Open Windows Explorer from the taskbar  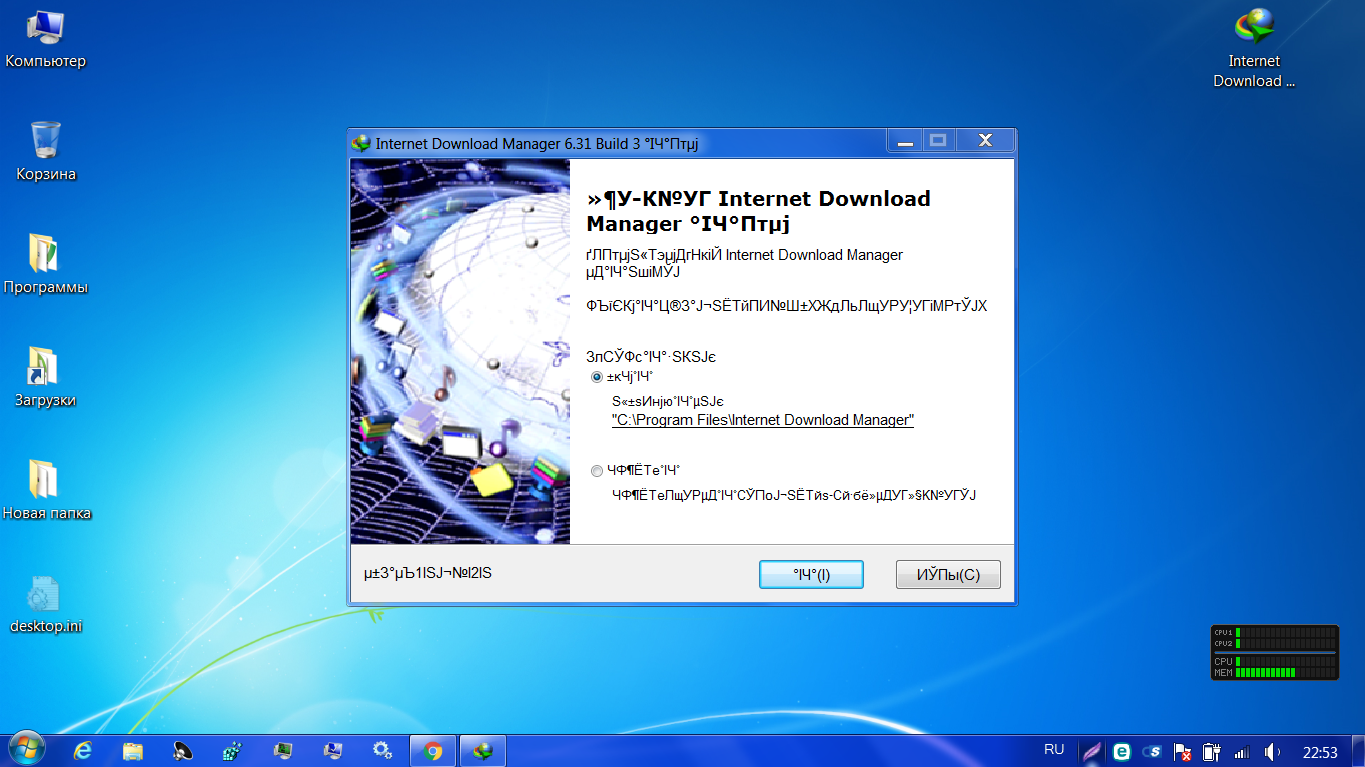point(133,751)
